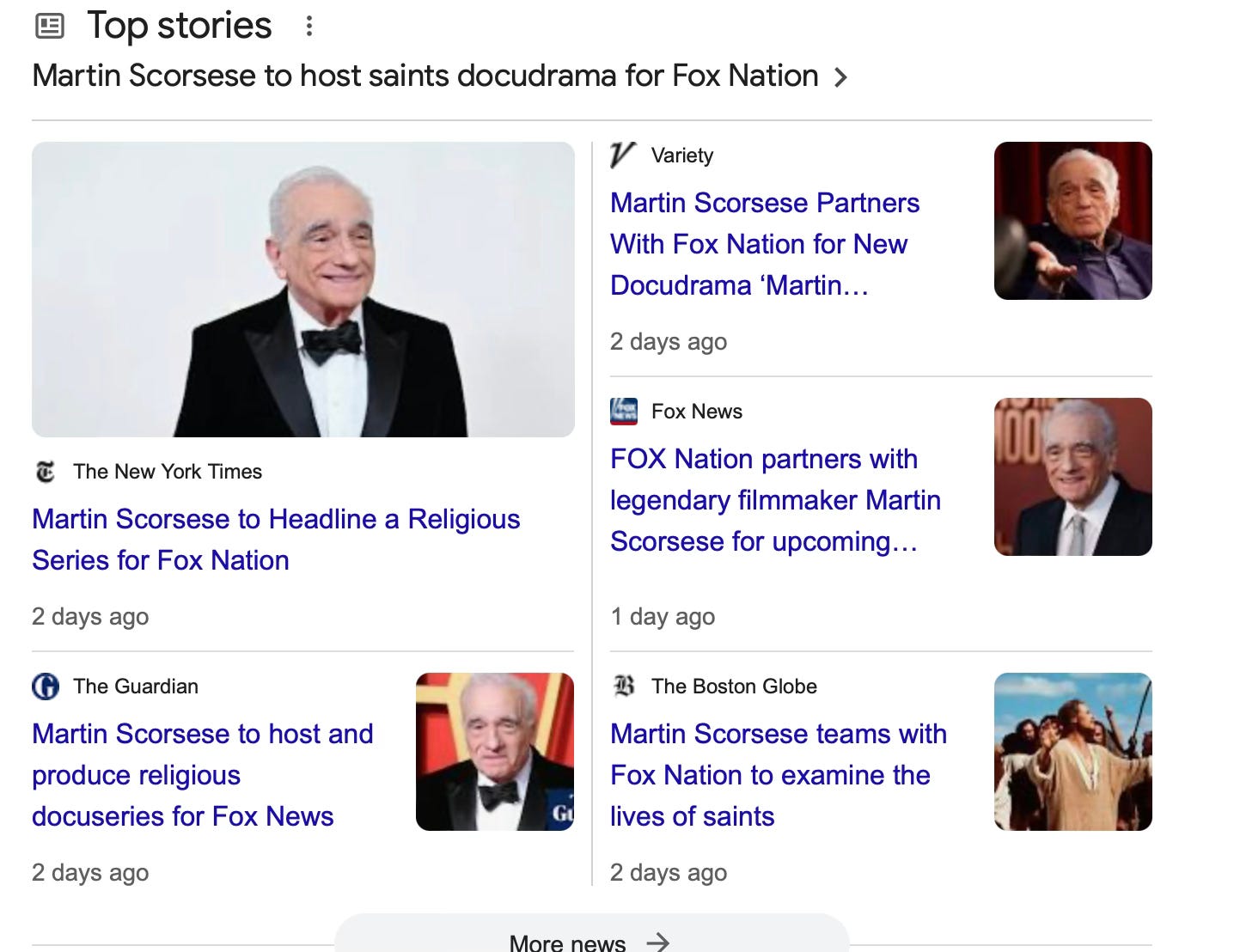Click '2 days ago' under The Guardian story
Image resolution: width=1234 pixels, height=952 pixels.
[90, 873]
